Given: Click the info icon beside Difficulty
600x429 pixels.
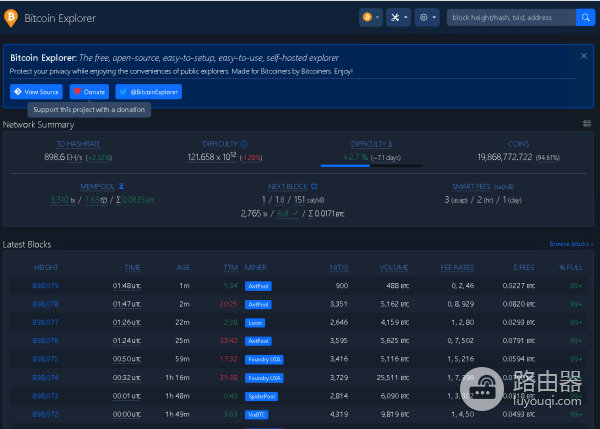Looking at the screenshot, I should (x=245, y=144).
